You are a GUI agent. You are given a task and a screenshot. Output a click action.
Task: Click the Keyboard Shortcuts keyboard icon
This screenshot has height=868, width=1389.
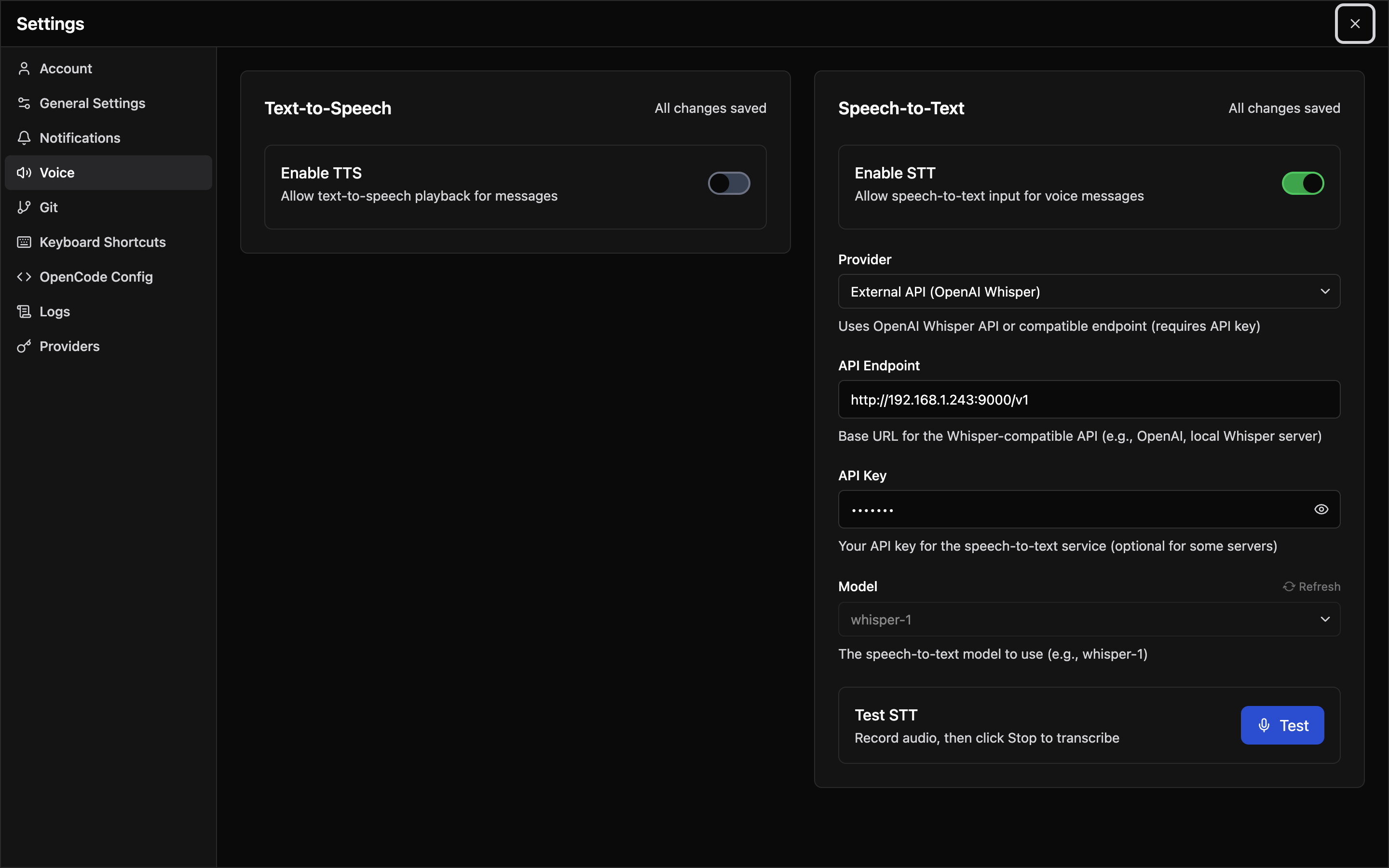coord(24,242)
